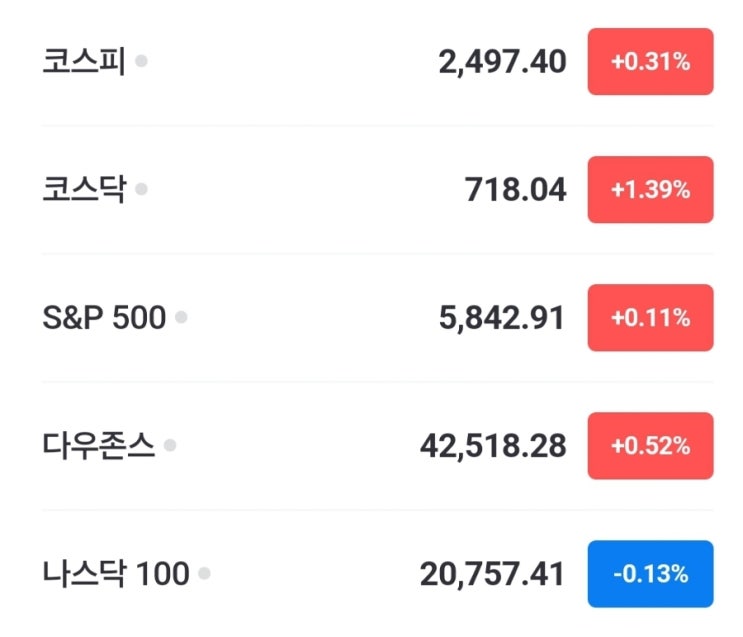
Task: Open the 코스닥 index label
Action: pos(84,190)
